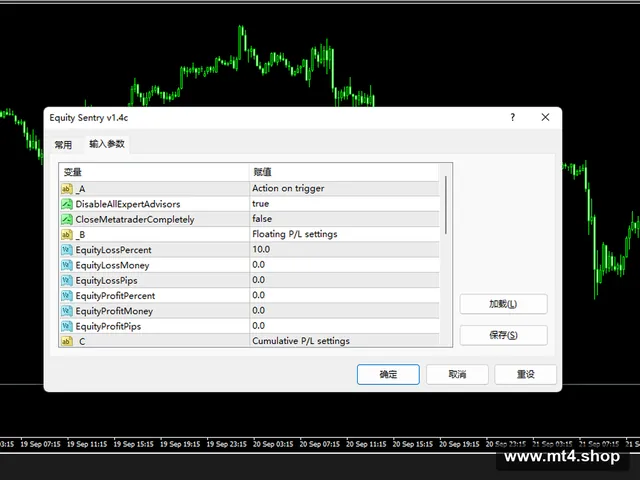Click the 赋值 column header
The width and height of the screenshot is (640, 480).
pyautogui.click(x=344, y=172)
